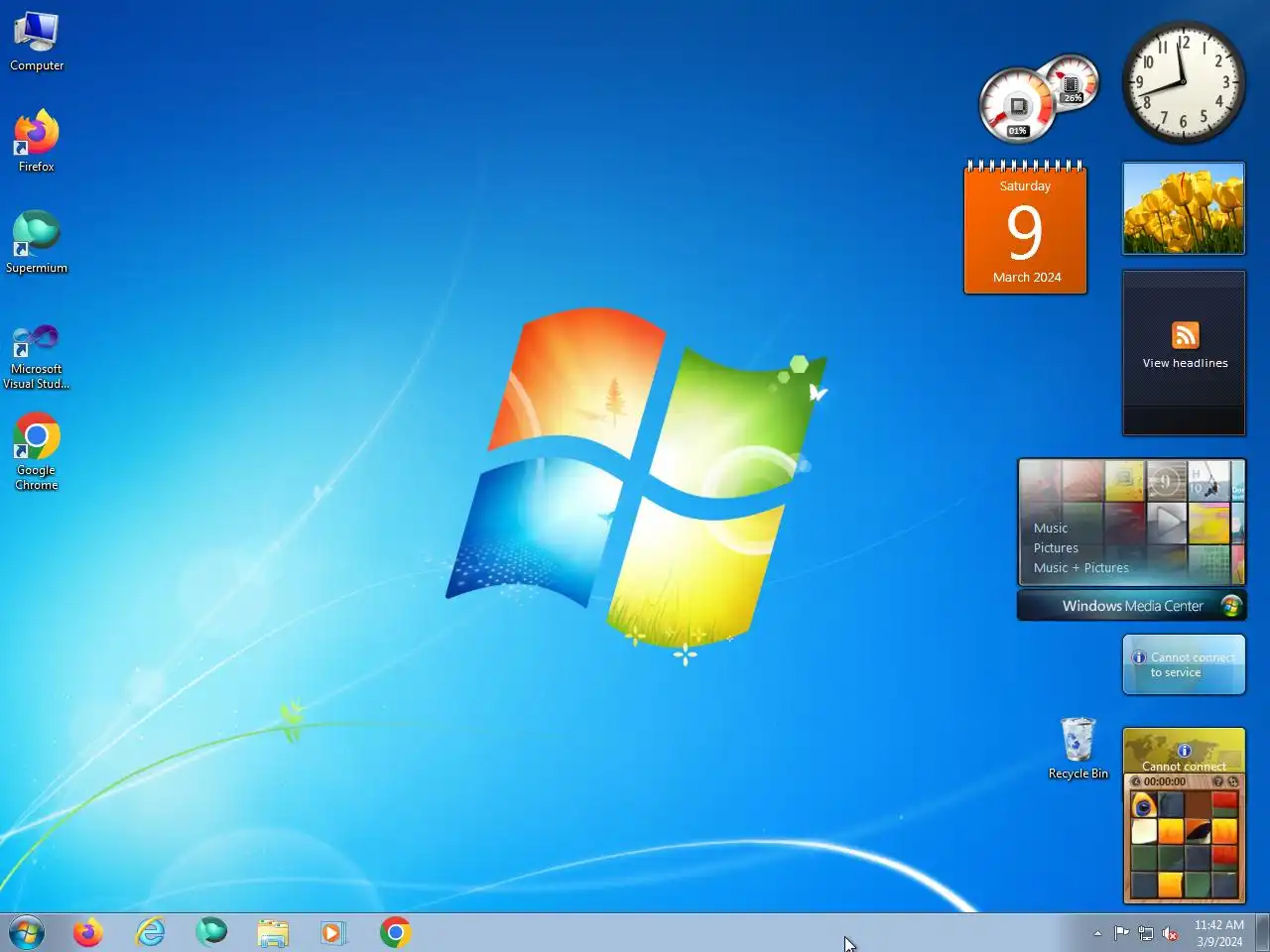The image size is (1270, 952).
Task: Click the Show desktop strip at the taskbar end
Action: coord(1262,933)
